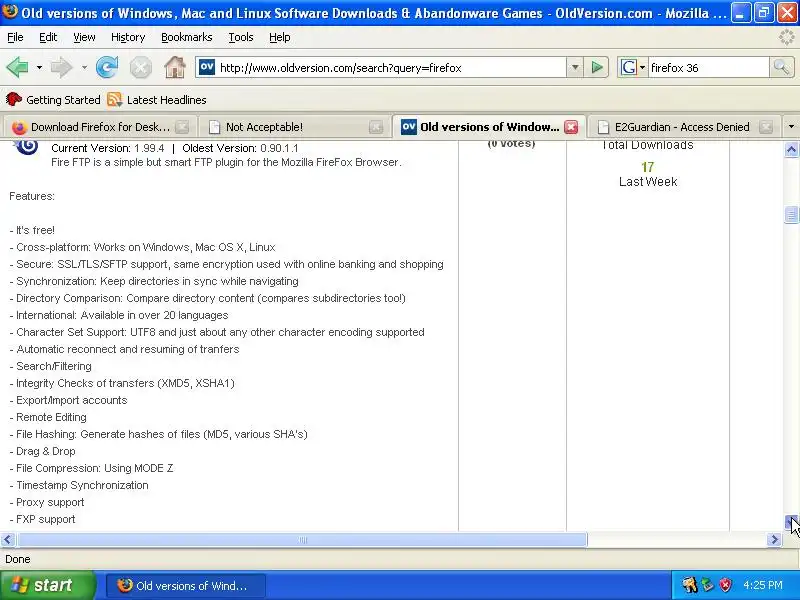Click the line - Proxy support

(x=47, y=502)
